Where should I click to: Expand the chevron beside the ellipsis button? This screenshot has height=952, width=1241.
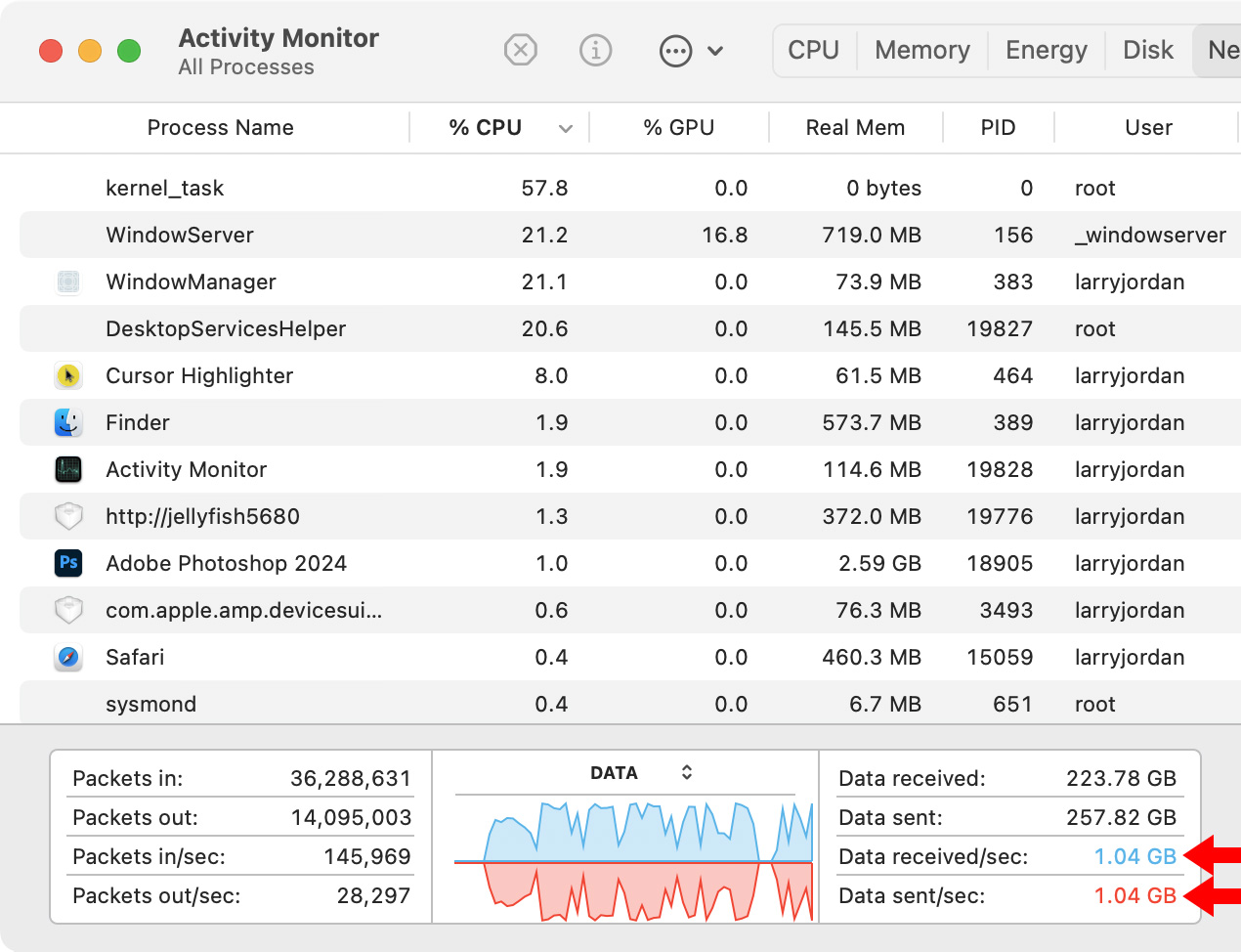pos(715,51)
